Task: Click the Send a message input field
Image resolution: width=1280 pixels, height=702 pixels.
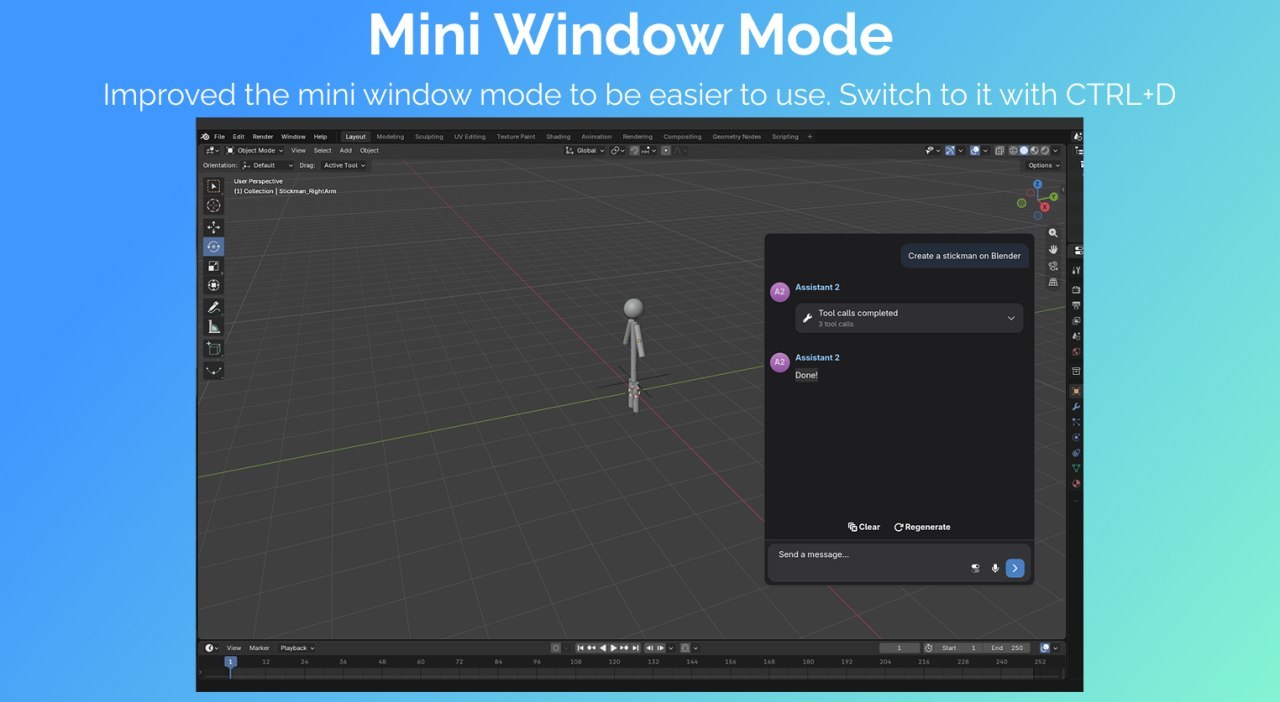Action: (x=899, y=562)
